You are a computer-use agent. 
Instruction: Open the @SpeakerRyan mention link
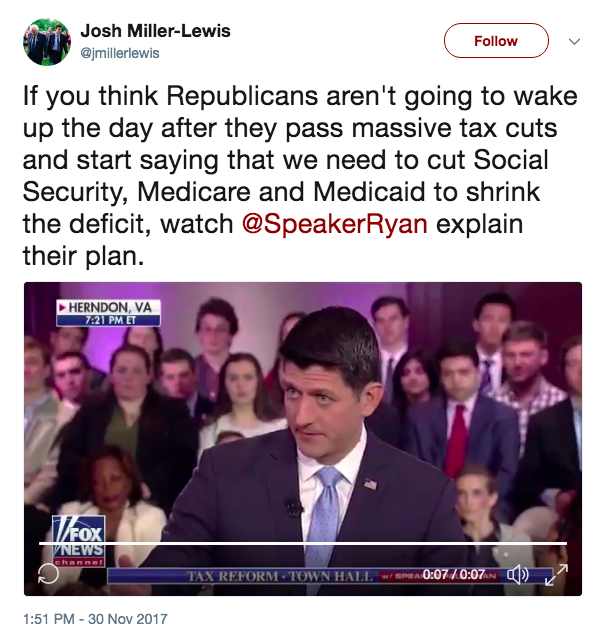334,224
